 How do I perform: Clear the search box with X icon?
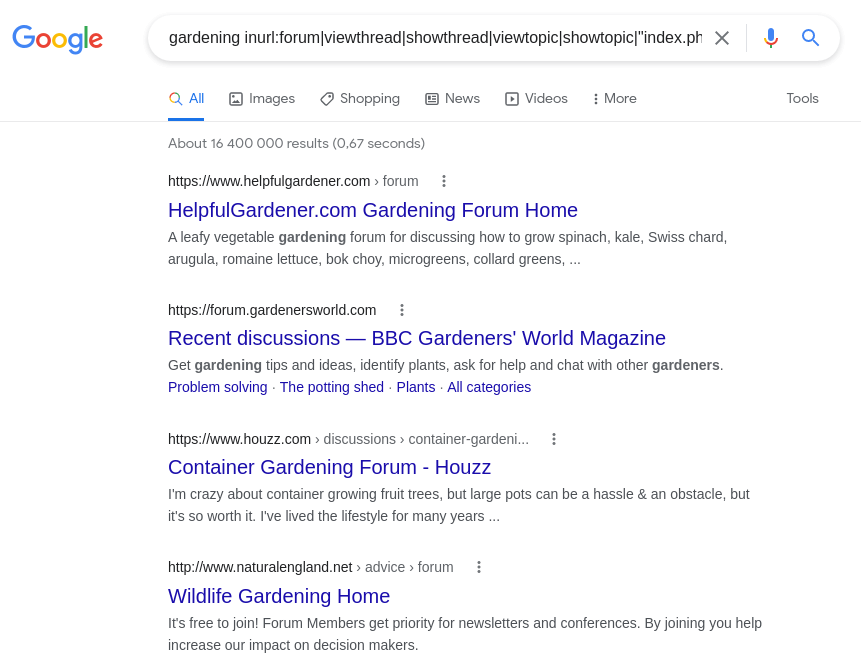[722, 38]
